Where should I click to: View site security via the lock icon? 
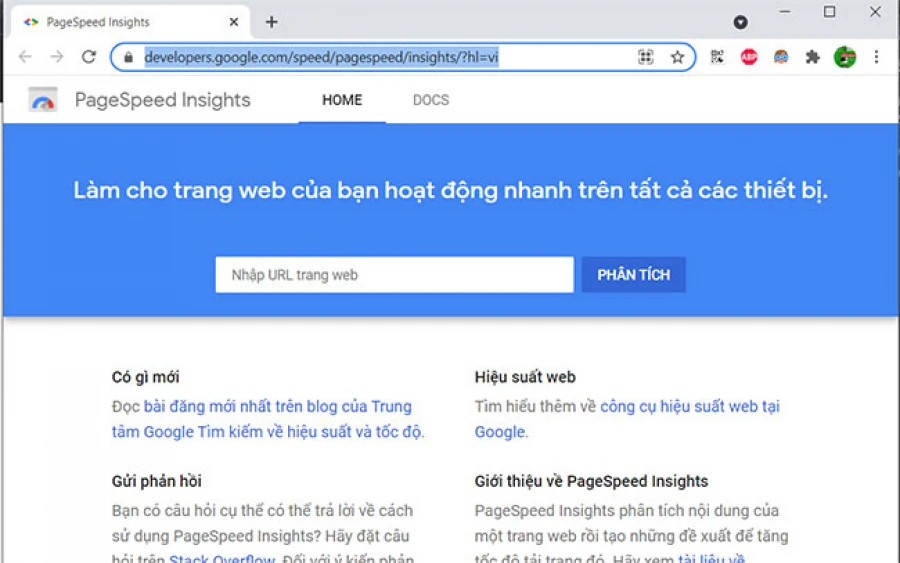click(x=129, y=57)
